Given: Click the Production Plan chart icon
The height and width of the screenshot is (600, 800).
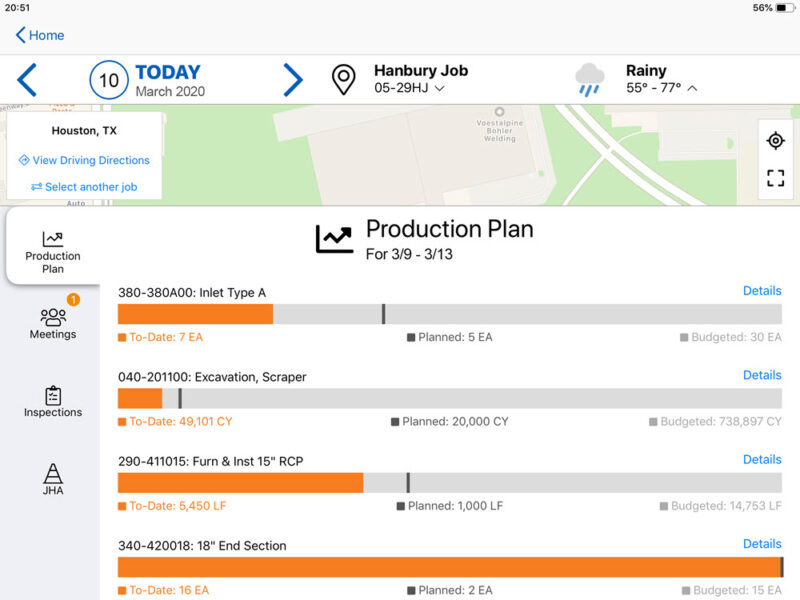Looking at the screenshot, I should [334, 237].
